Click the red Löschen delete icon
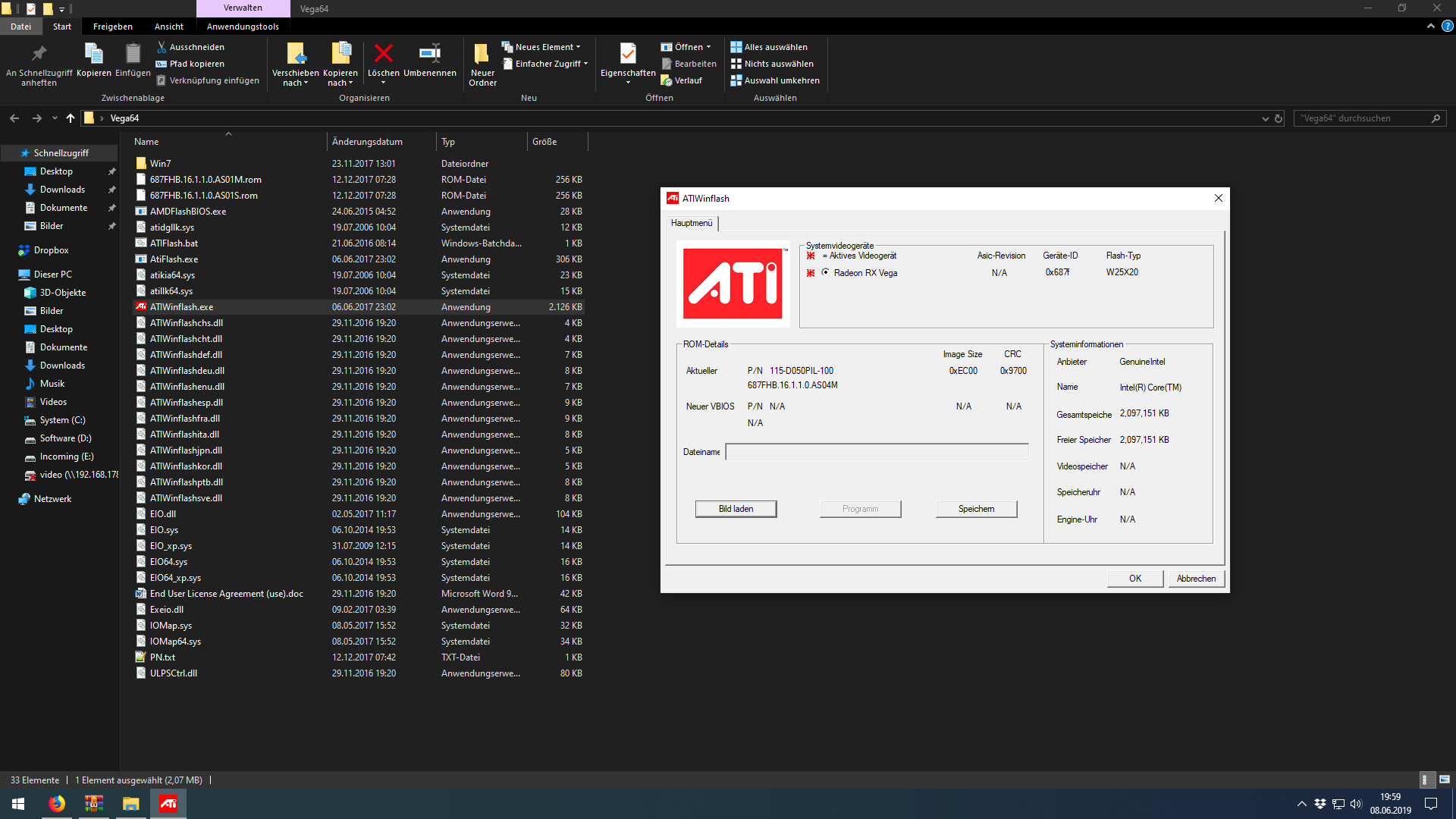 click(x=384, y=54)
